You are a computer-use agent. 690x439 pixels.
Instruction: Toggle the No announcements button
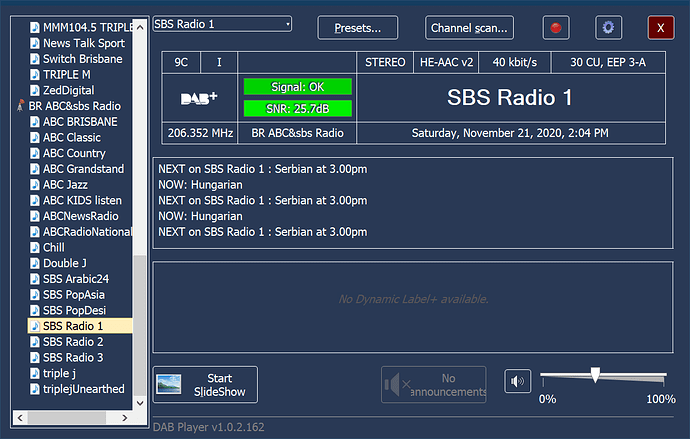(436, 384)
